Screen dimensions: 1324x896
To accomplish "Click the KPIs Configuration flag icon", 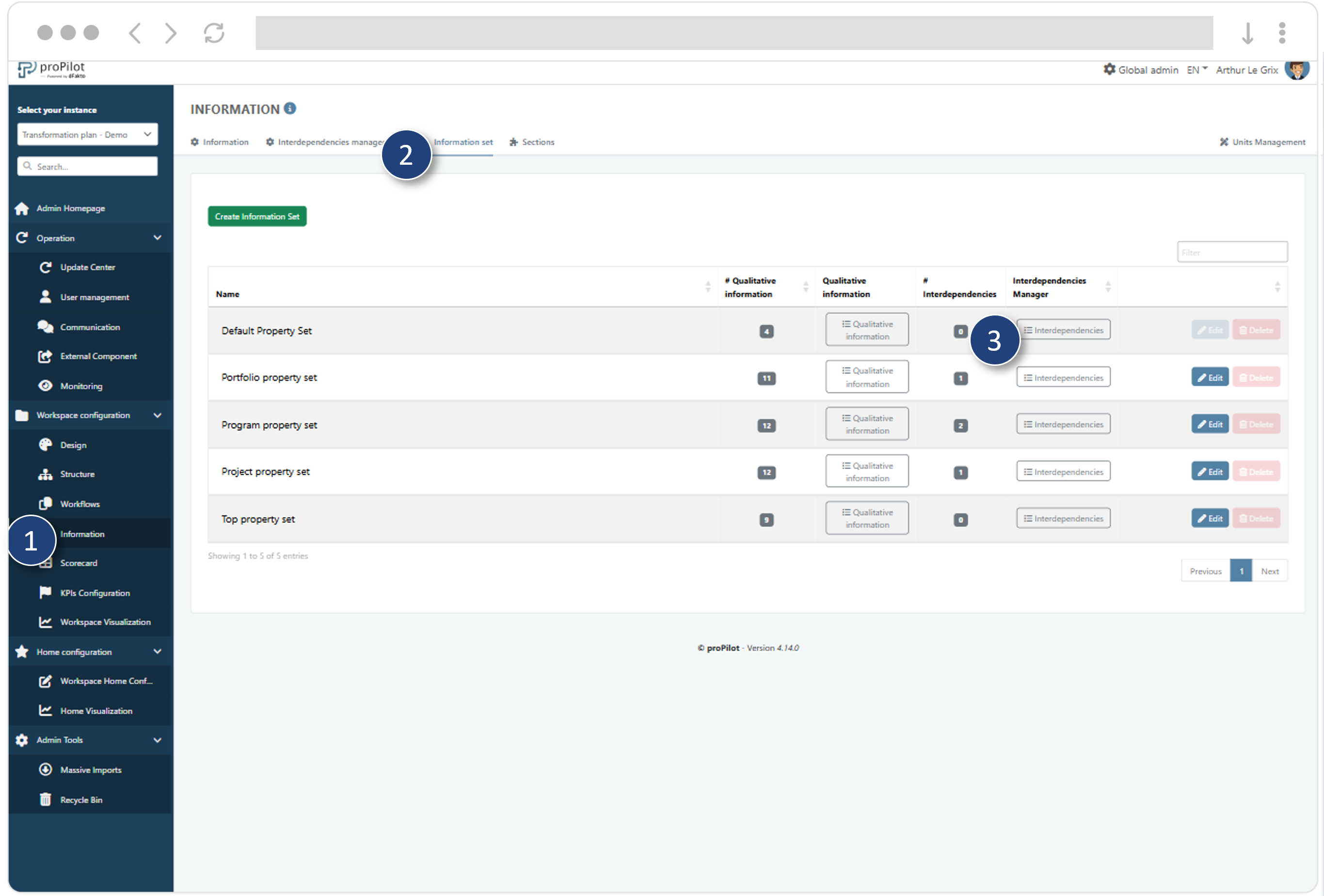I will (x=46, y=592).
